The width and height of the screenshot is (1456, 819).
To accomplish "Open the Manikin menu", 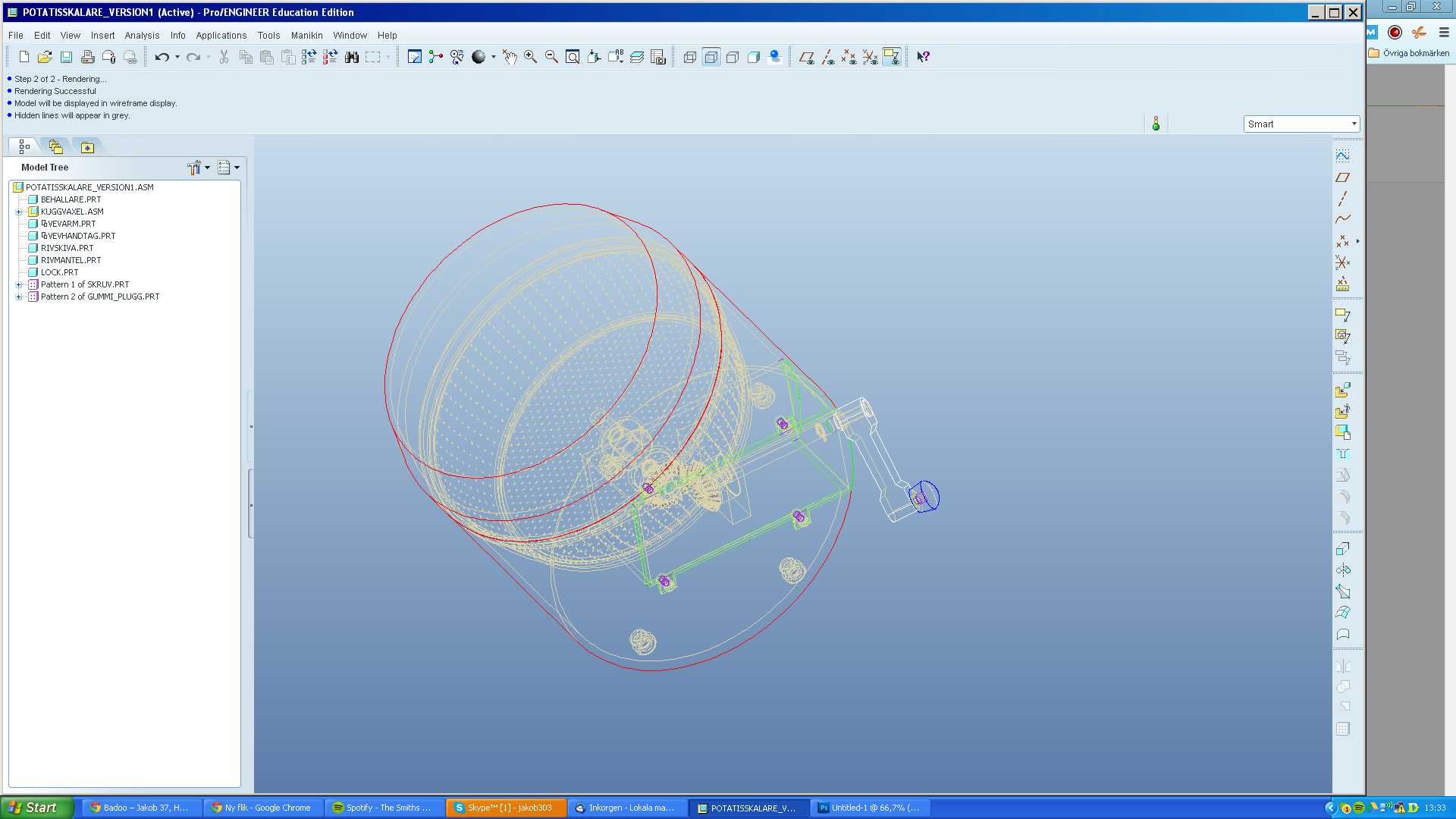I will click(x=307, y=36).
